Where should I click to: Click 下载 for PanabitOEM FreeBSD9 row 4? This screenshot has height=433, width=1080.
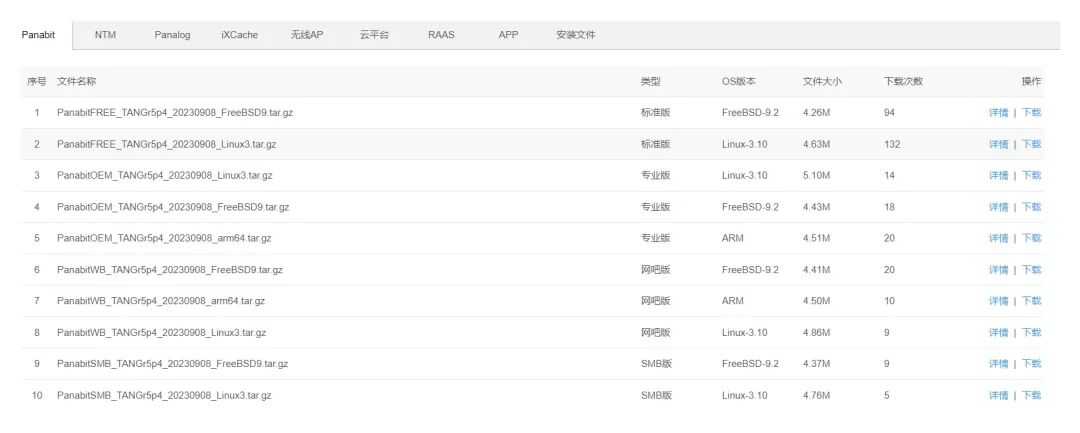coord(1031,207)
